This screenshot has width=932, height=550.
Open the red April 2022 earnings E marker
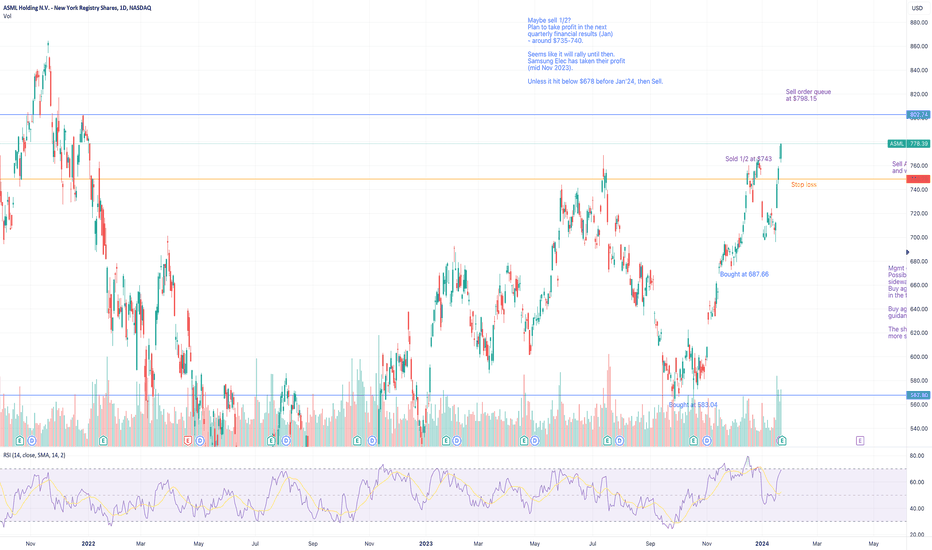(188, 441)
